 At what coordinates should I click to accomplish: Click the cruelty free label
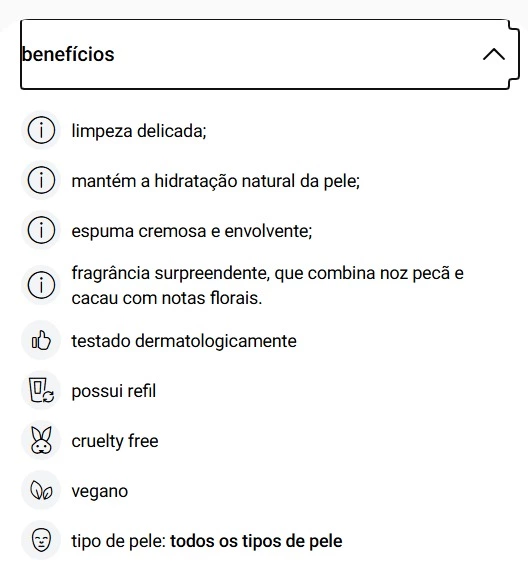[115, 441]
